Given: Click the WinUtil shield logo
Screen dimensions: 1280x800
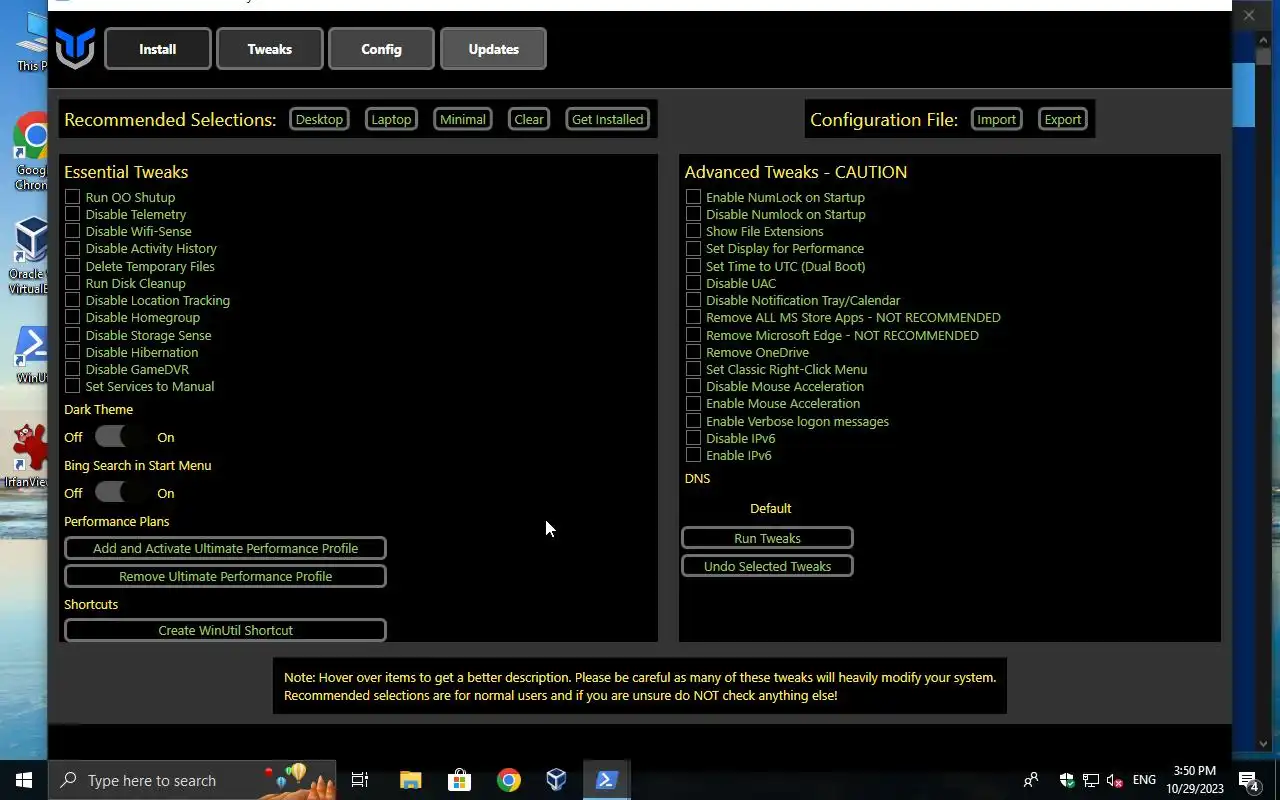Looking at the screenshot, I should coord(75,48).
